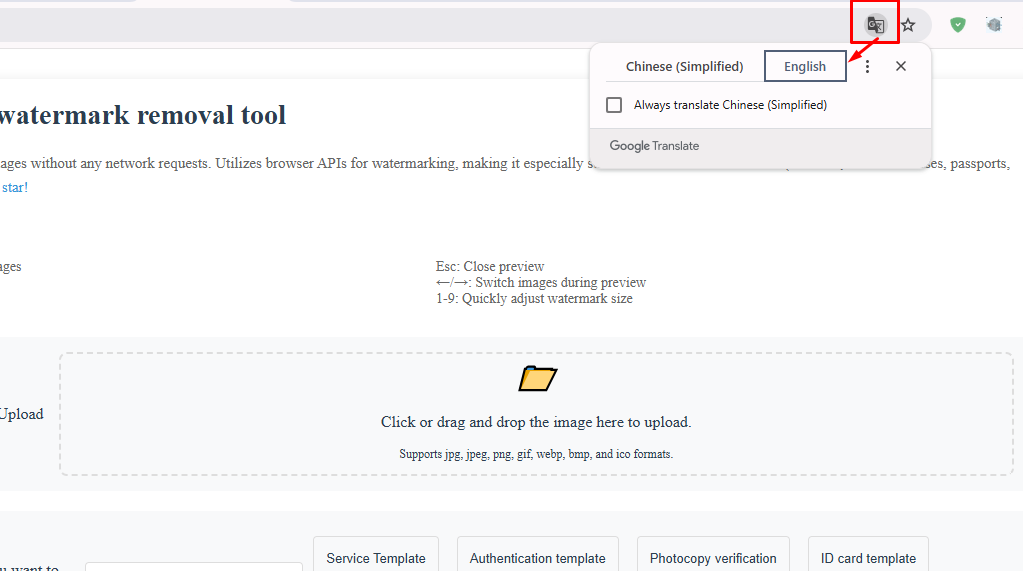The height and width of the screenshot is (571, 1023).
Task: Apply the Authentication template
Action: [x=537, y=558]
